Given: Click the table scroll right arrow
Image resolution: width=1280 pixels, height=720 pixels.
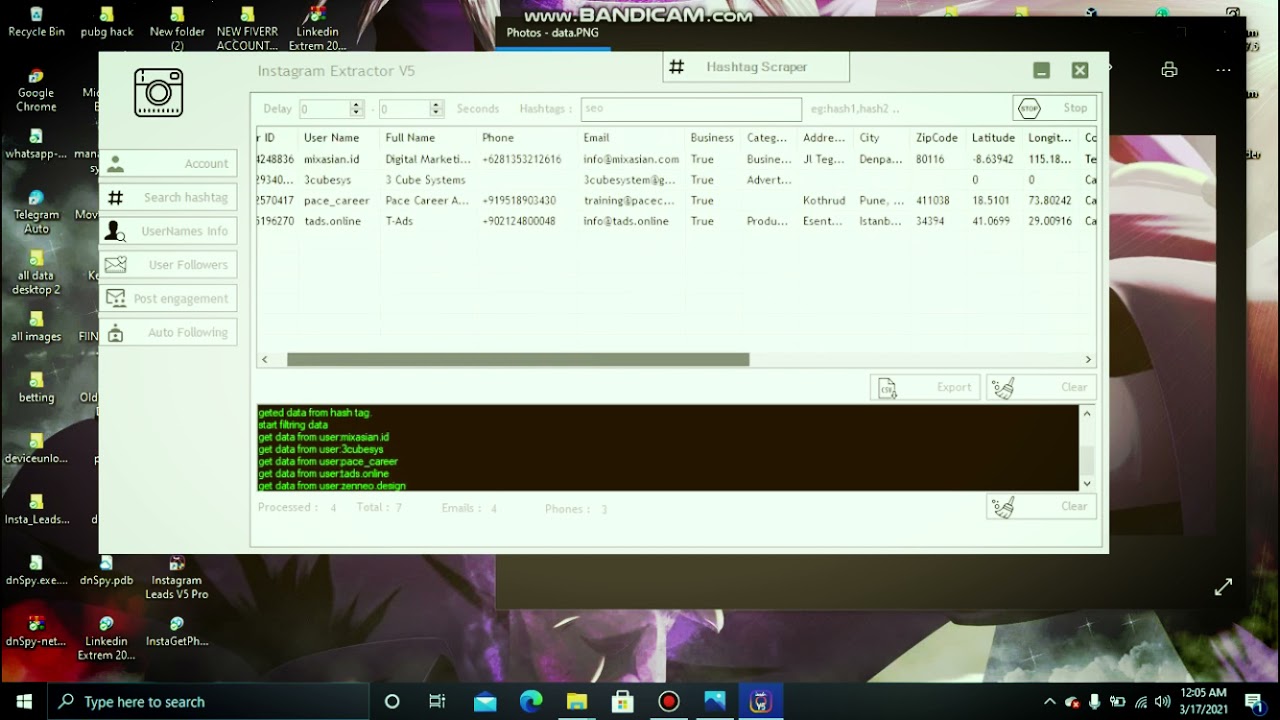Looking at the screenshot, I should point(1089,360).
